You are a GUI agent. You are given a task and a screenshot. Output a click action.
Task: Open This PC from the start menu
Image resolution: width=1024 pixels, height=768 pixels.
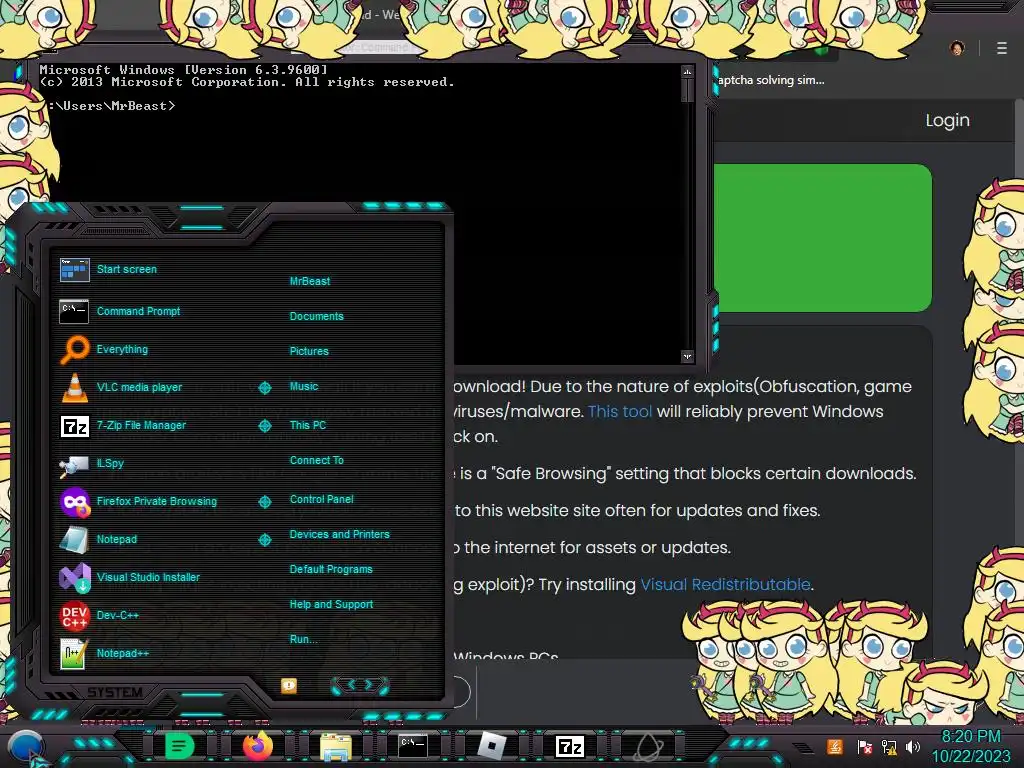pyautogui.click(x=308, y=425)
